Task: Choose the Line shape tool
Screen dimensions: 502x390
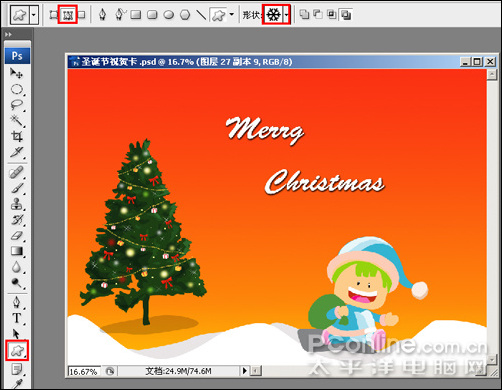Action: pyautogui.click(x=201, y=15)
